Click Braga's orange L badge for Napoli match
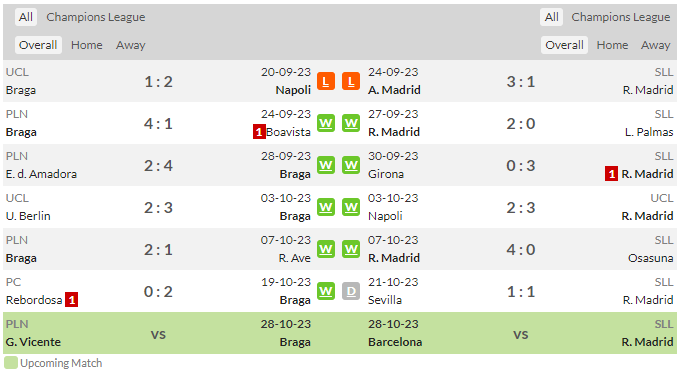Viewport: 681px width, 392px height. (x=326, y=81)
